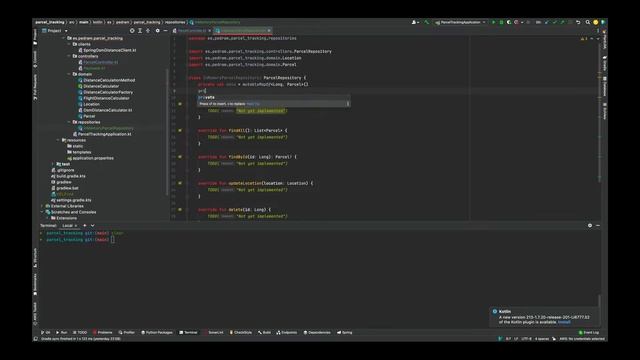Viewport: 640px width, 360px height.
Task: Select DistanceCalculatorFactory file
Action: (105, 92)
